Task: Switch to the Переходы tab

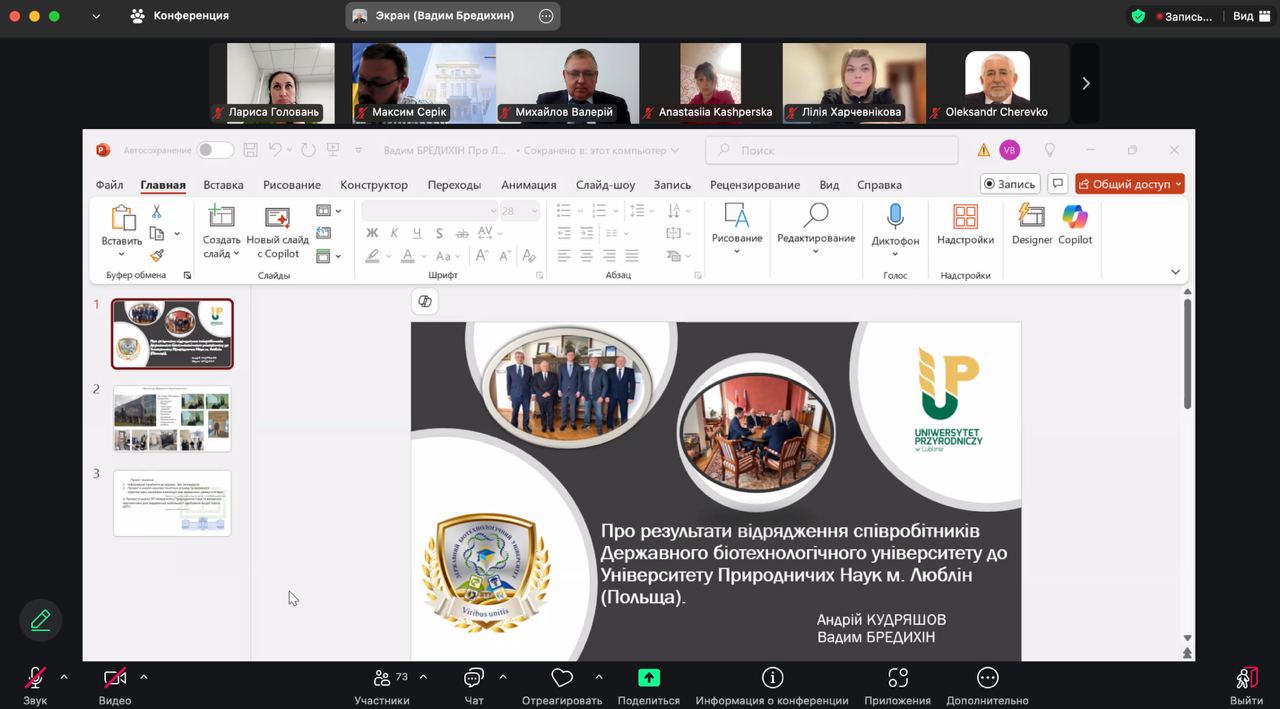Action: tap(454, 185)
